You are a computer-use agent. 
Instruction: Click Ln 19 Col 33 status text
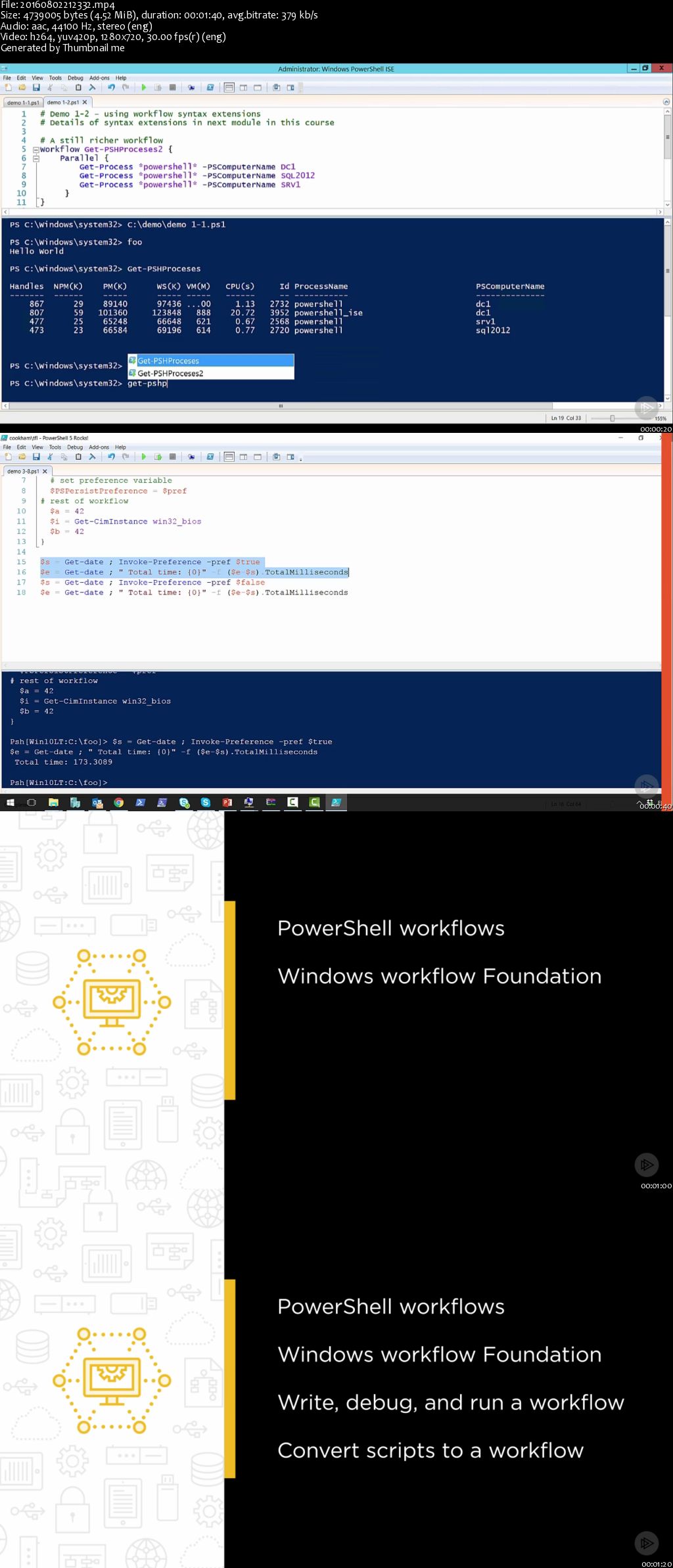(x=566, y=418)
